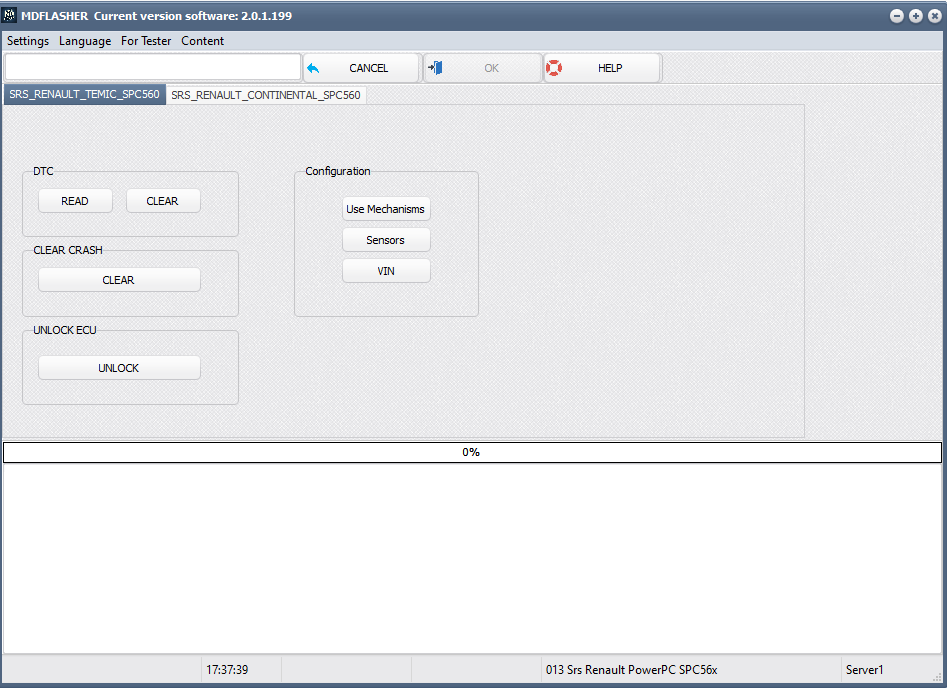Click the empty log output area
Viewport: 947px width, 688px height.
pos(472,558)
